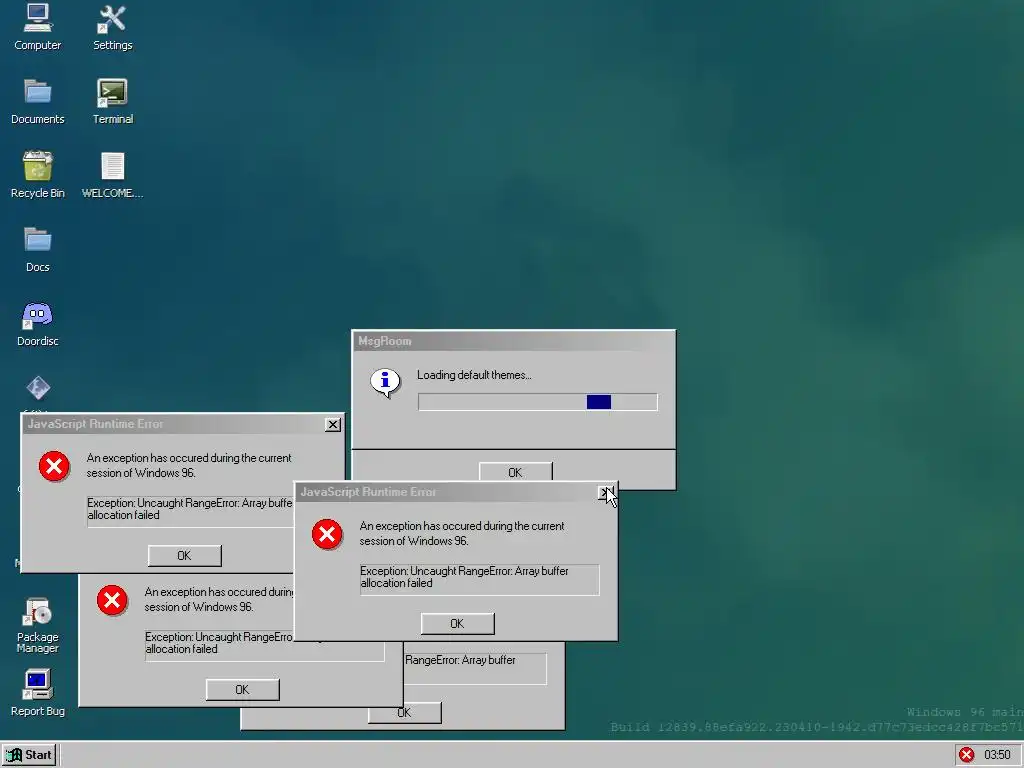
Task: Select the blue diamond desktop icon below Doordisc
Action: 38,388
